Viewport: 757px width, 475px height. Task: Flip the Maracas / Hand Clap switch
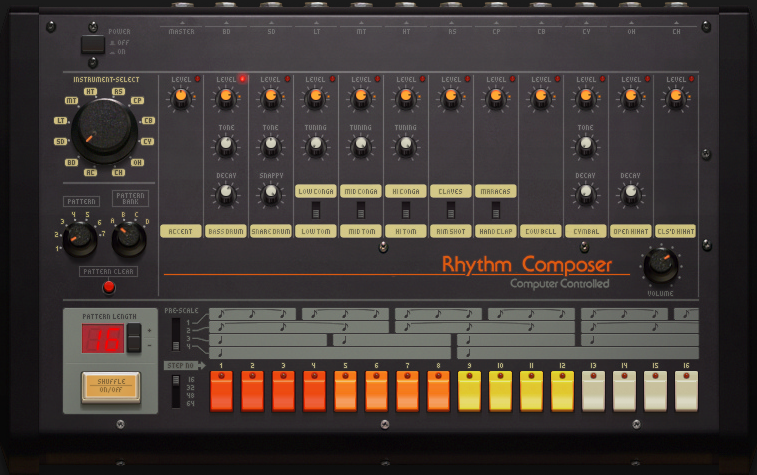point(495,210)
